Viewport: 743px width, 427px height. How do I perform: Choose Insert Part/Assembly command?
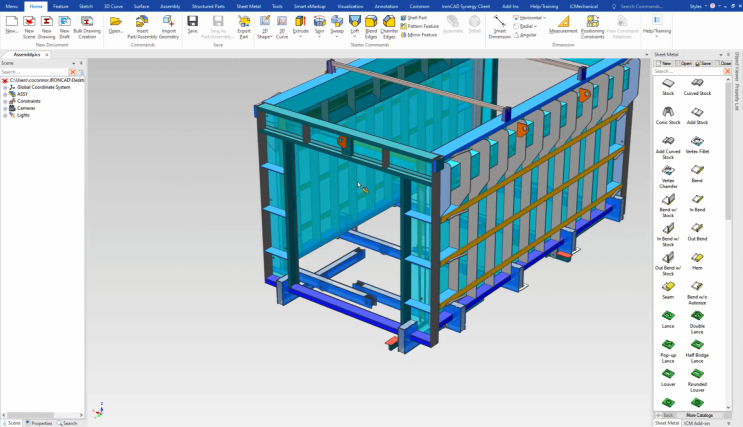pyautogui.click(x=142, y=27)
